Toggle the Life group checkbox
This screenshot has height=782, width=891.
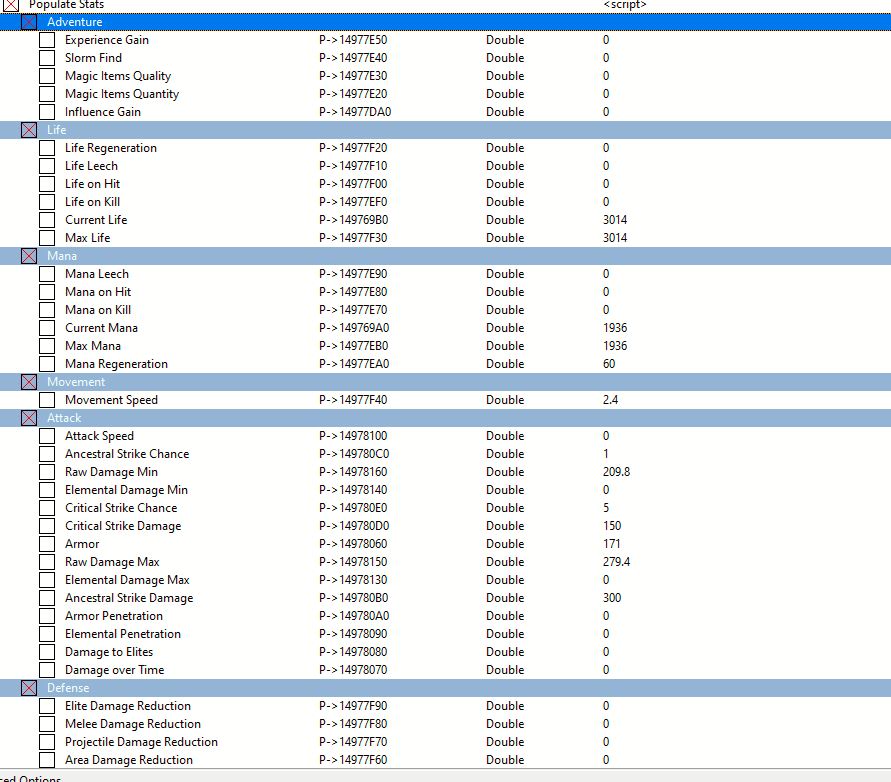29,130
